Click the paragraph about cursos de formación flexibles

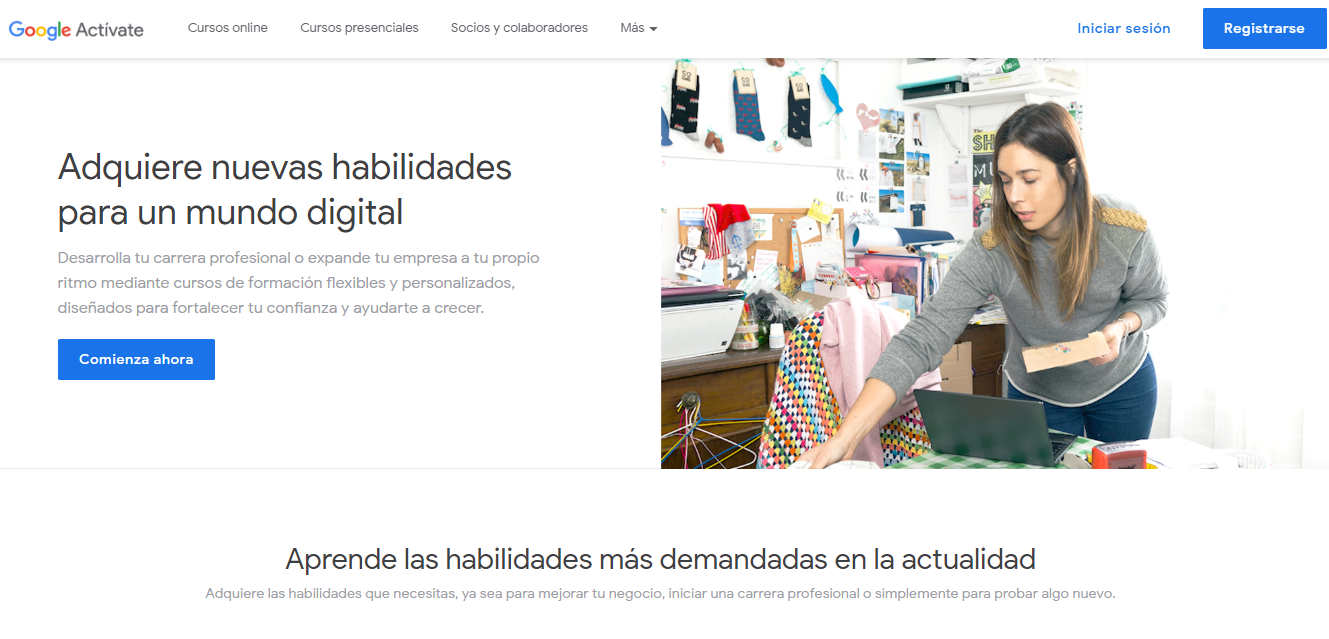click(298, 282)
